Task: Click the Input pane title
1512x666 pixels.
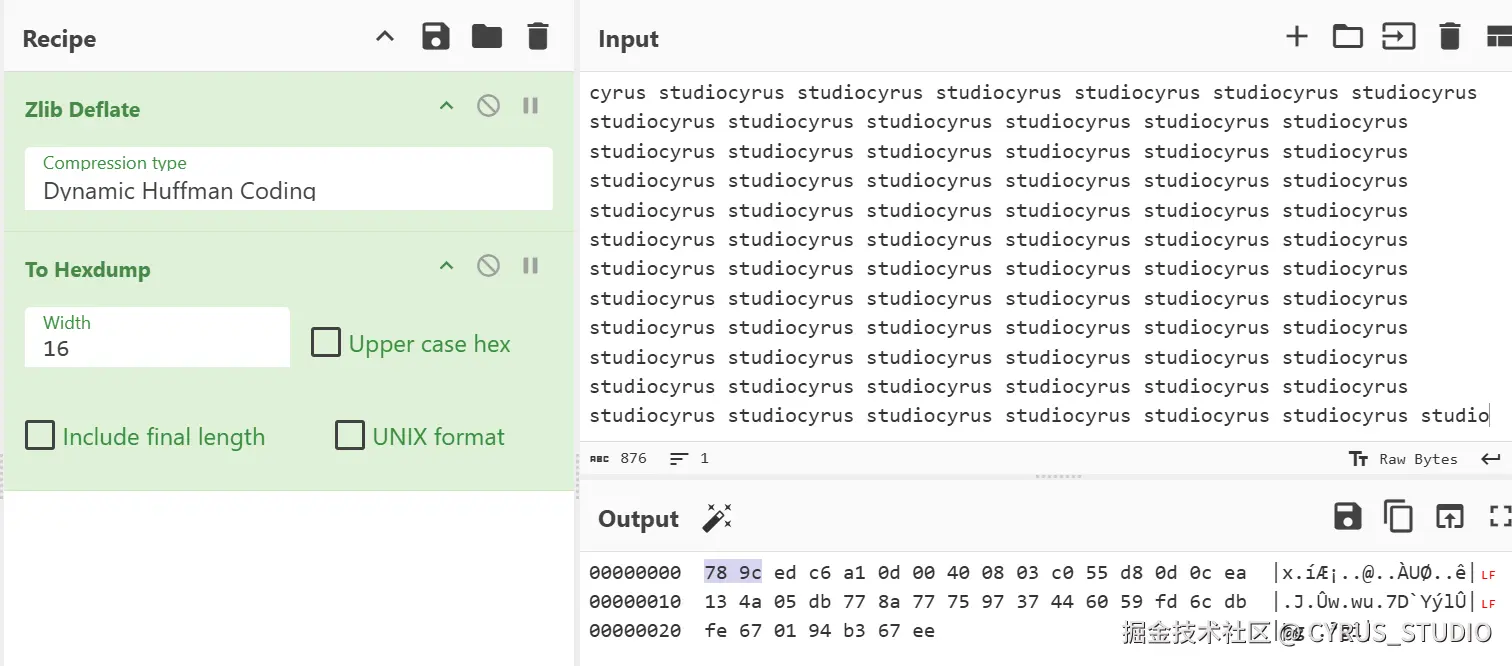Action: (x=628, y=39)
